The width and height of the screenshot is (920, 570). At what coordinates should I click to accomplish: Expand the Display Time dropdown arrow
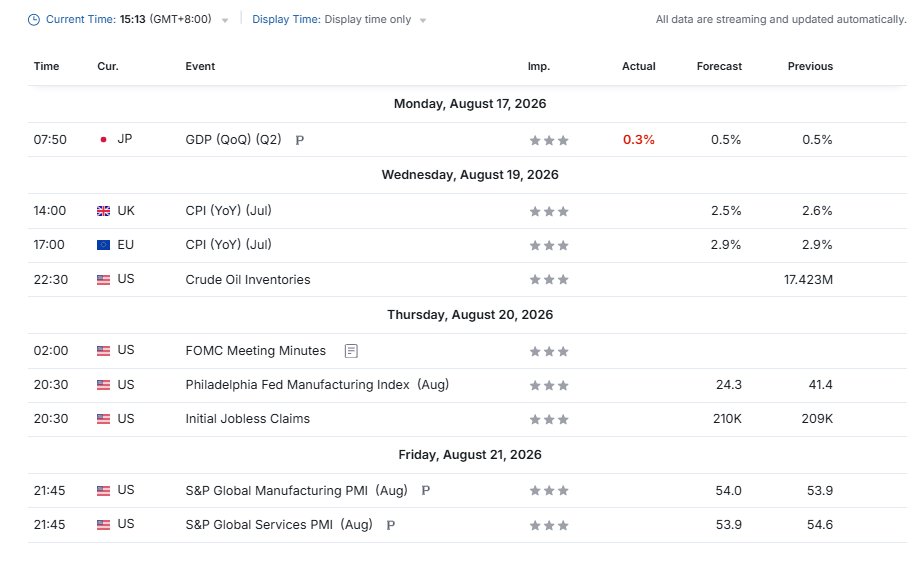tap(422, 21)
